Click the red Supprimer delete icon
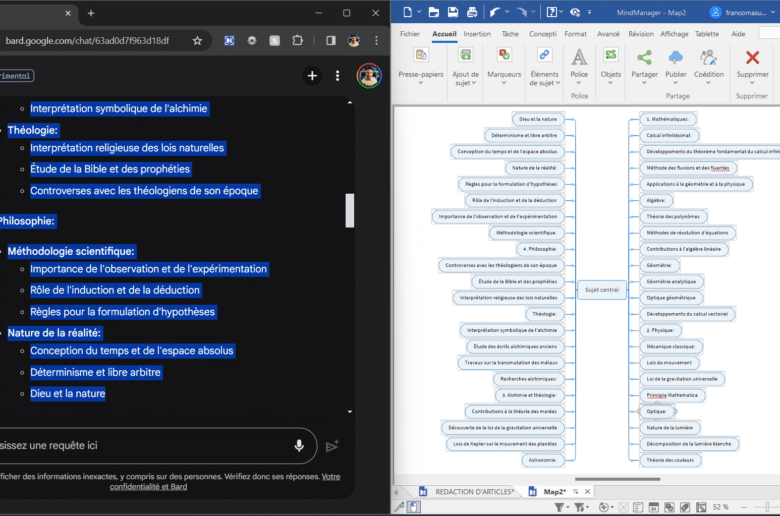The height and width of the screenshot is (516, 780). point(752,57)
